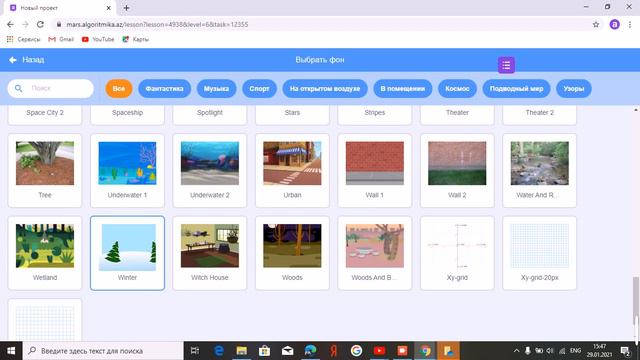Go back with the Назад arrow
This screenshot has width=640, height=360.
pyautogui.click(x=27, y=60)
